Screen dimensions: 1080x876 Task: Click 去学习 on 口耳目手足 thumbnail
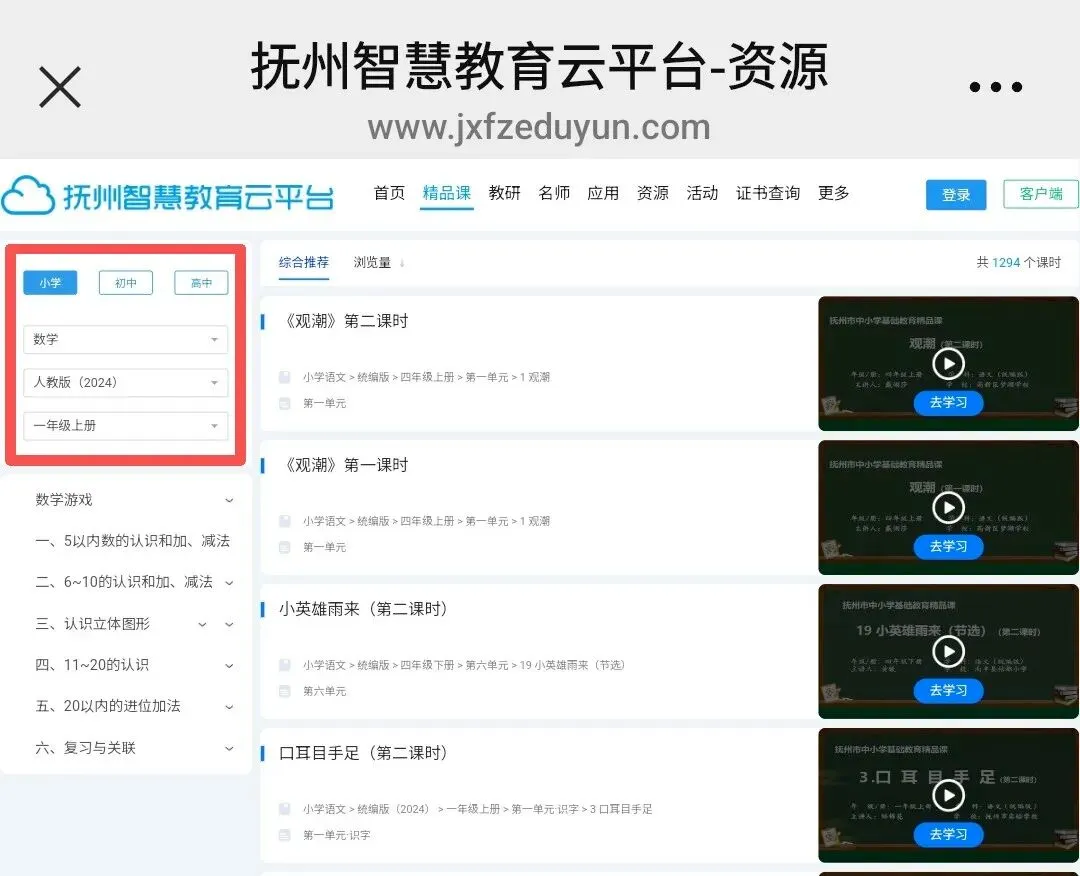[x=948, y=834]
